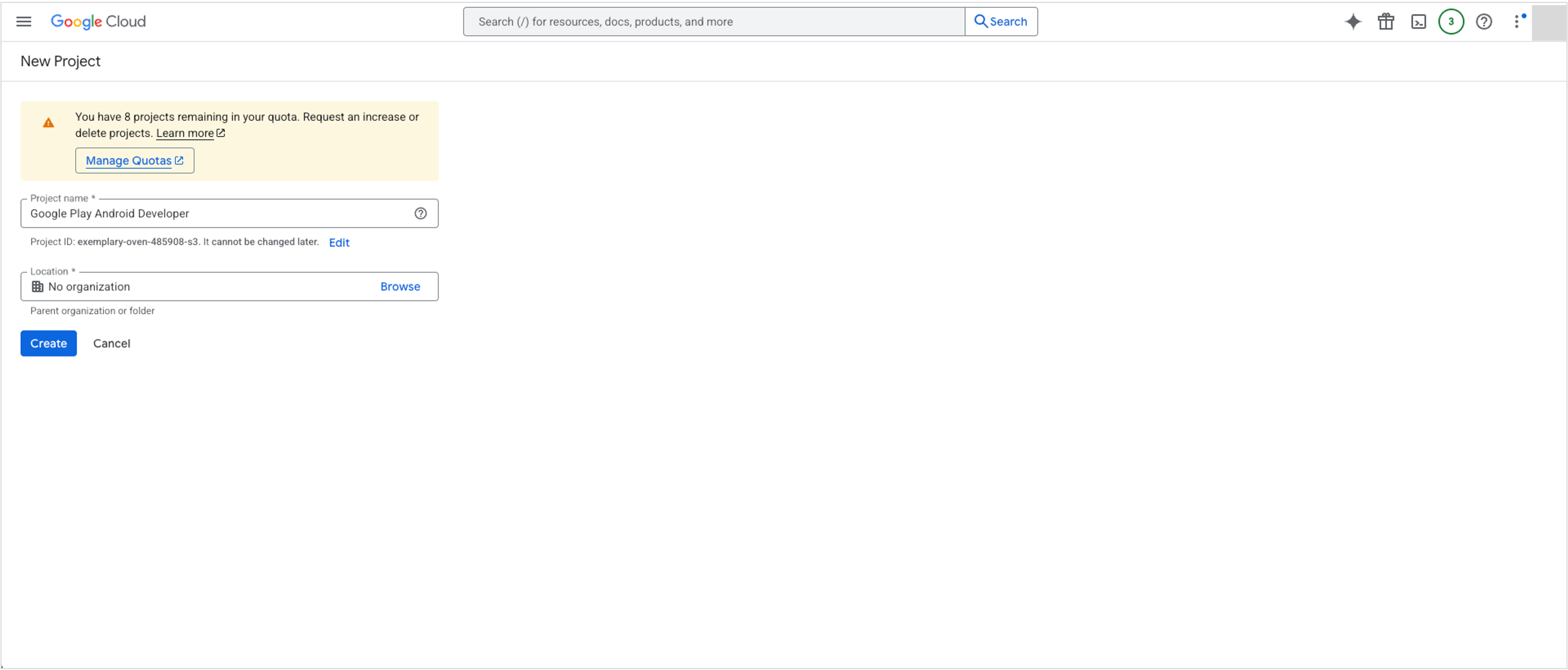Click the Search button with magnifier
This screenshot has width=1568, height=670.
(1001, 21)
